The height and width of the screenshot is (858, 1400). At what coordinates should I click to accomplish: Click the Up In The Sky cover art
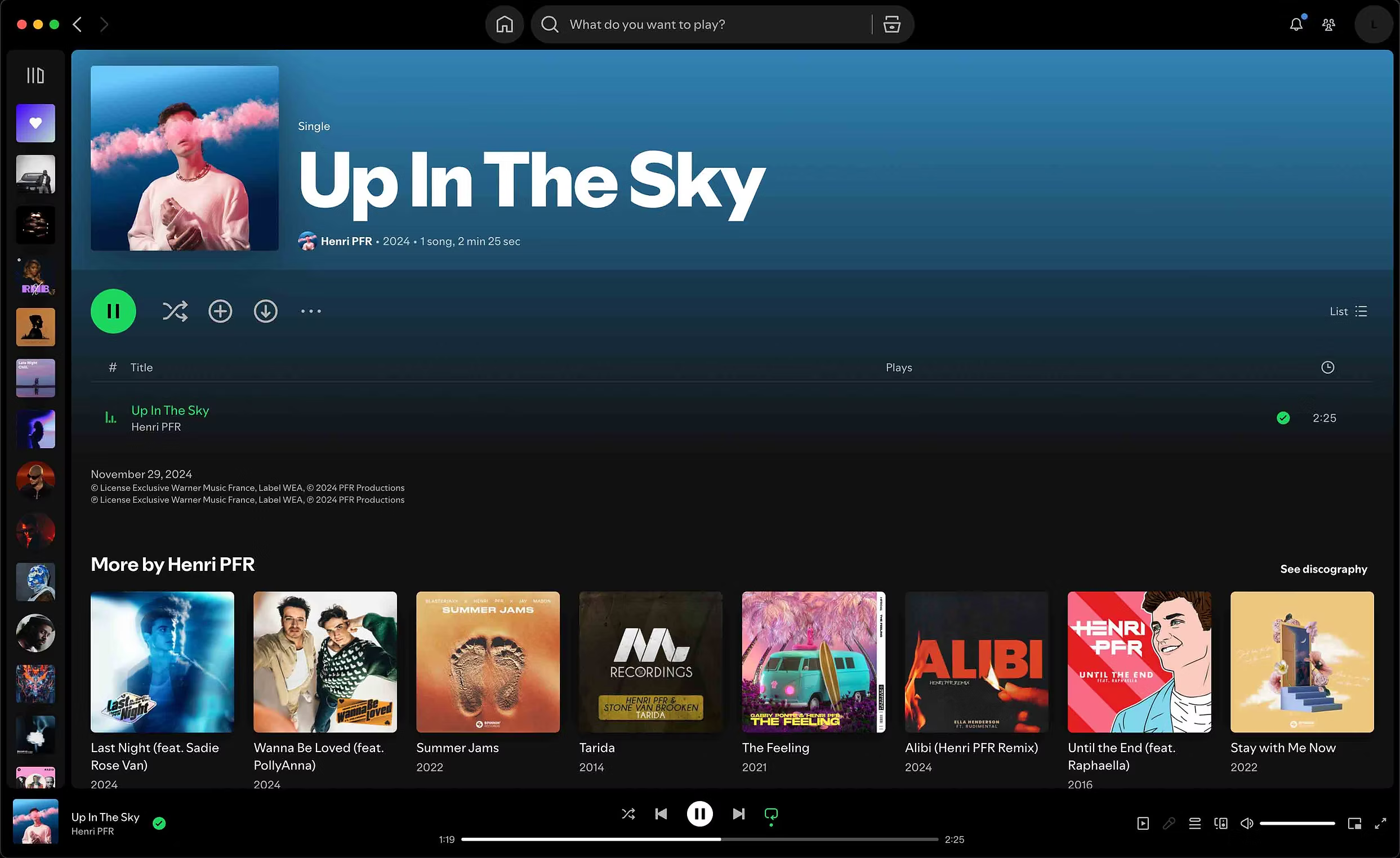[185, 158]
